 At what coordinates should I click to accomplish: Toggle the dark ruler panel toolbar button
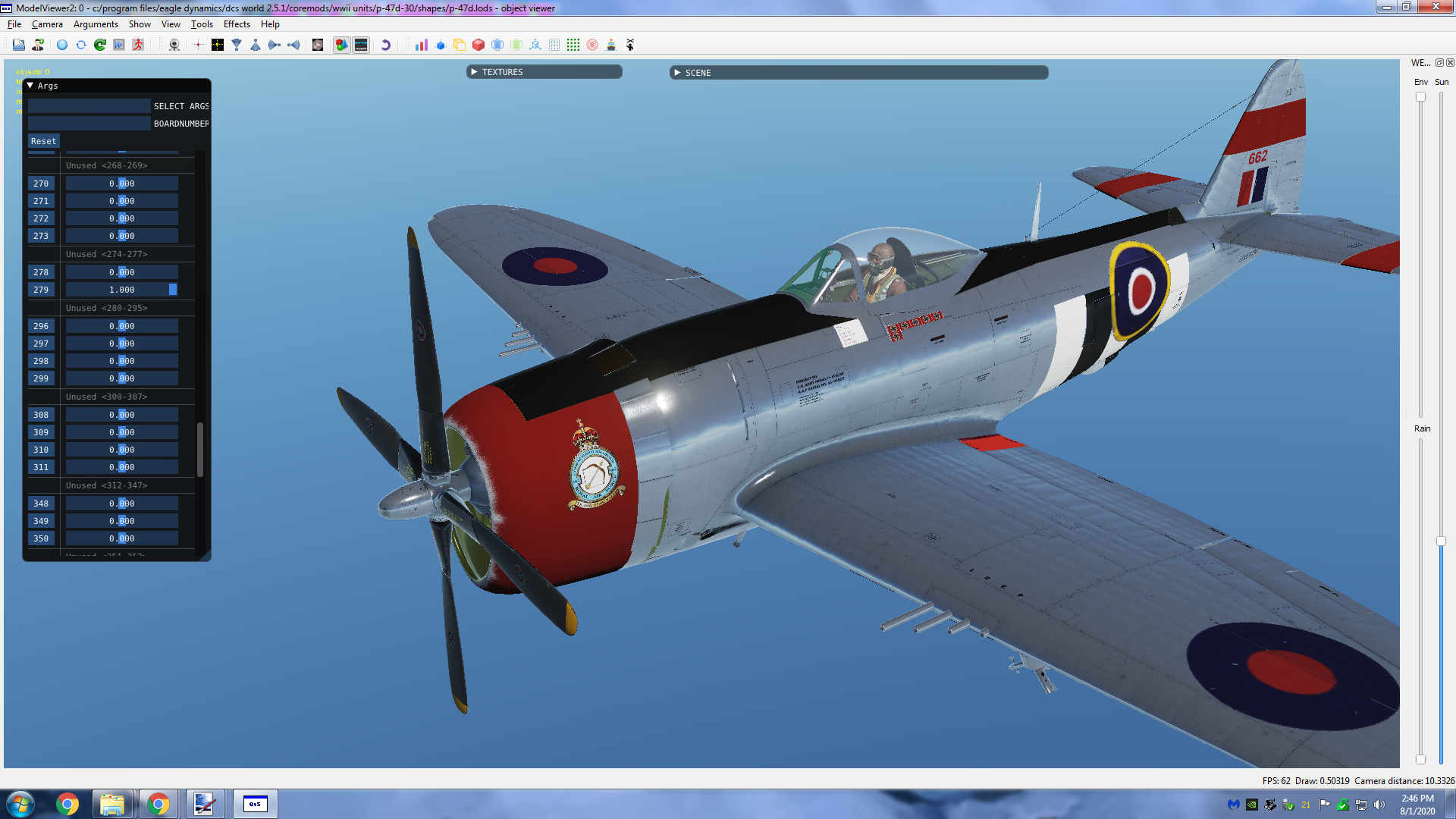[x=361, y=45]
